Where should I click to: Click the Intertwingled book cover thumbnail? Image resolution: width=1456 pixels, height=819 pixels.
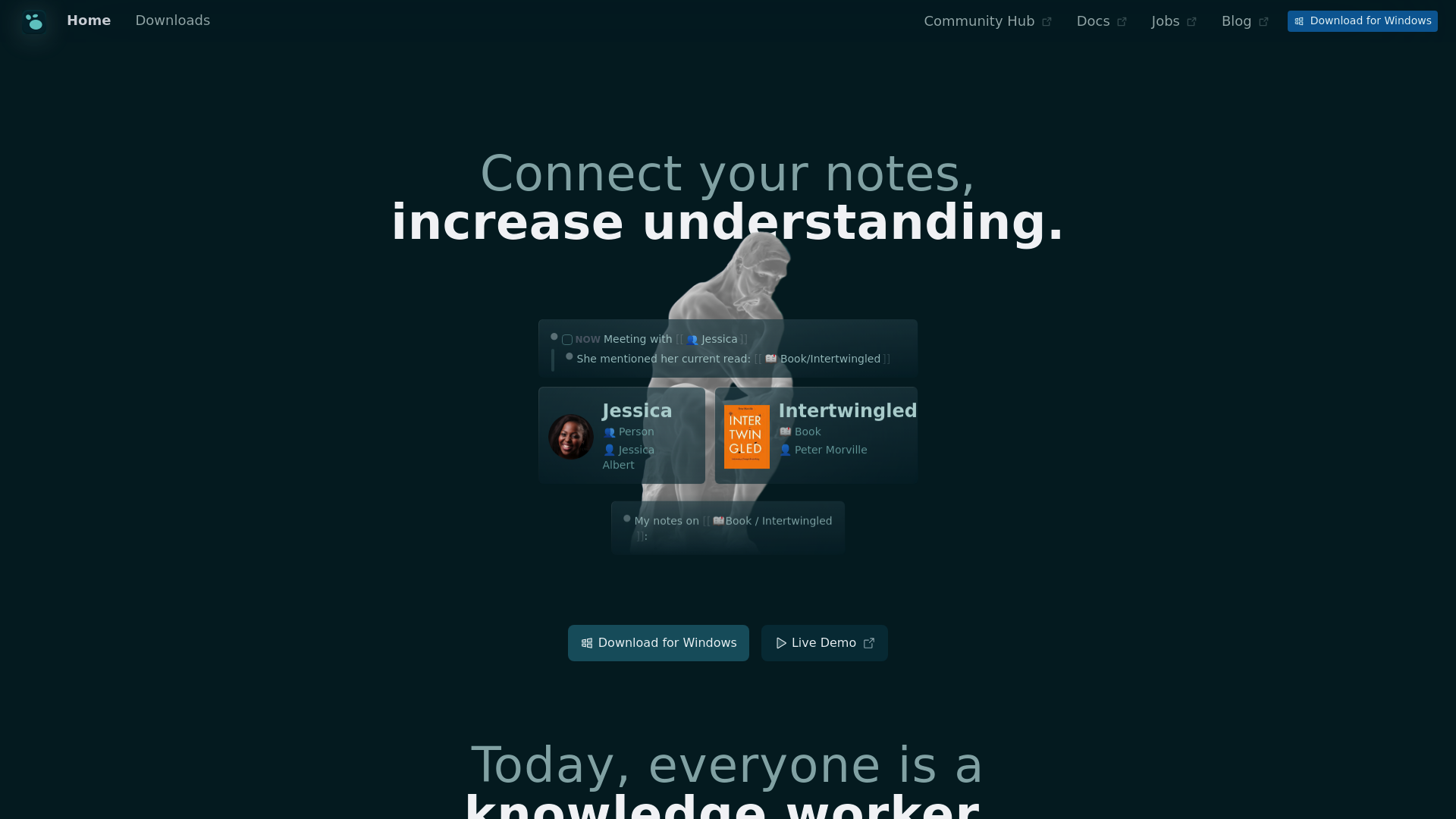747,436
